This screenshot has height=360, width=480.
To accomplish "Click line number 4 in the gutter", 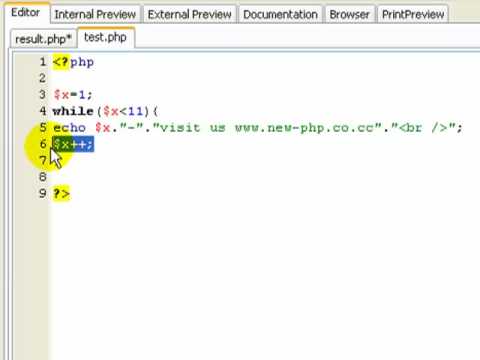I will 43,111.
